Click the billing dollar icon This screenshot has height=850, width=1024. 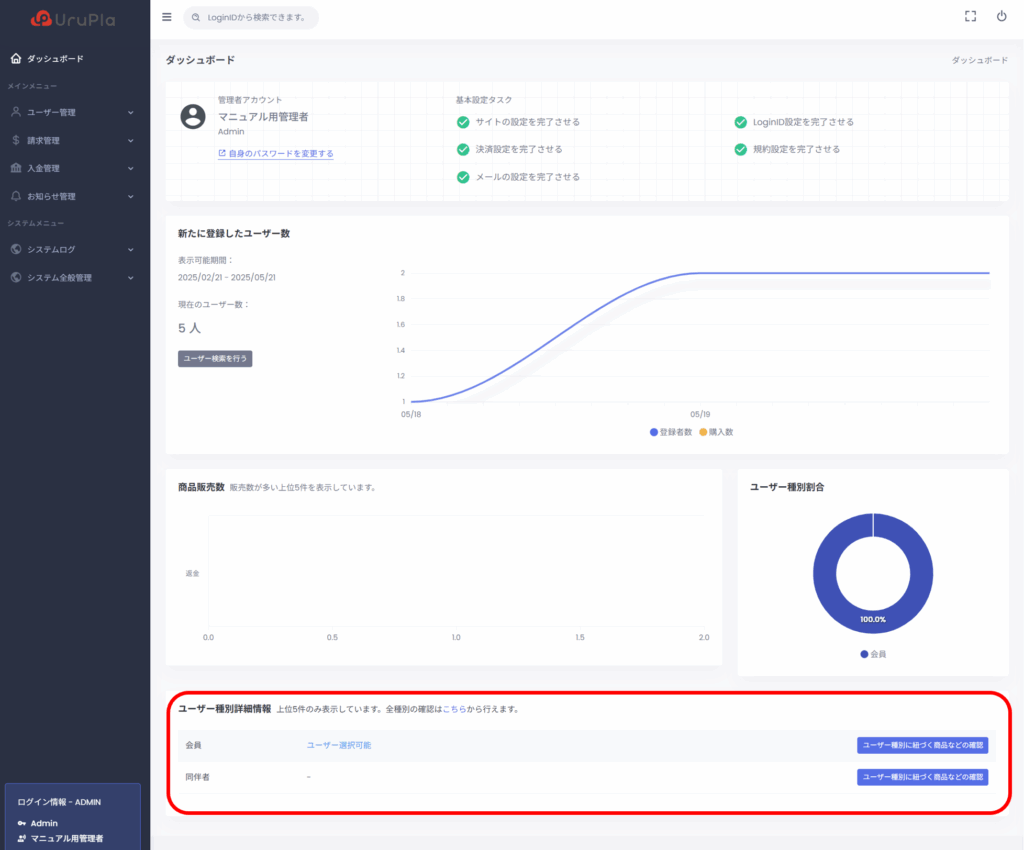16,140
